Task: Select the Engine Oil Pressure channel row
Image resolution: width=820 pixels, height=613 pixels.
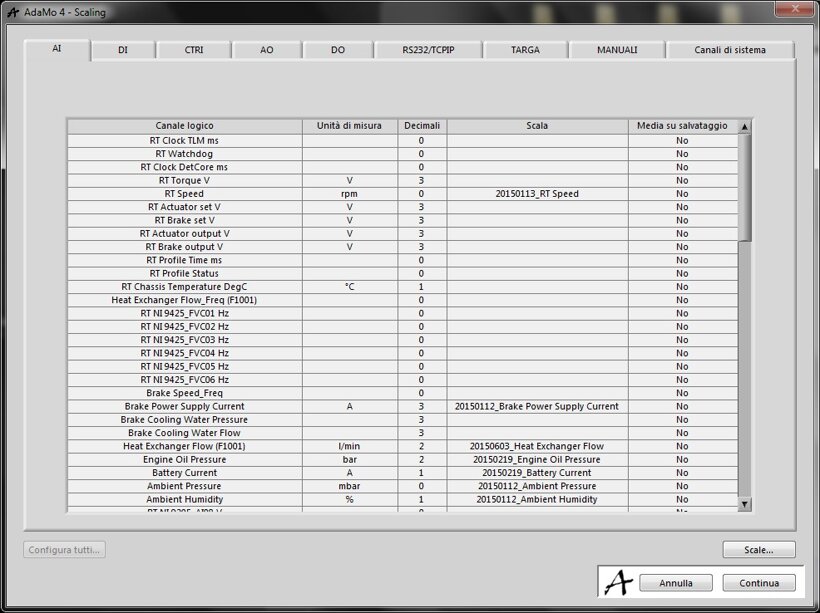Action: [185, 460]
